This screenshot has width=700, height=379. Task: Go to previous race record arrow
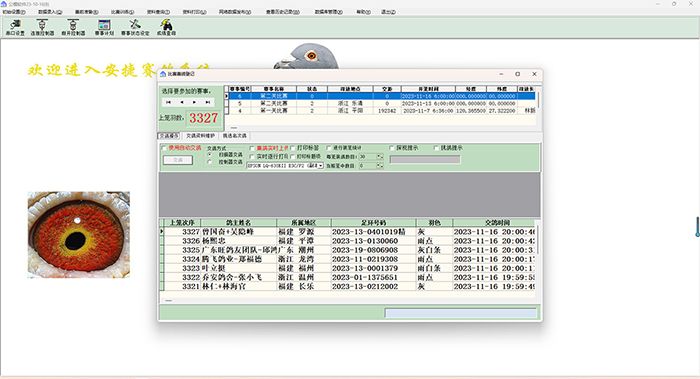181,102
